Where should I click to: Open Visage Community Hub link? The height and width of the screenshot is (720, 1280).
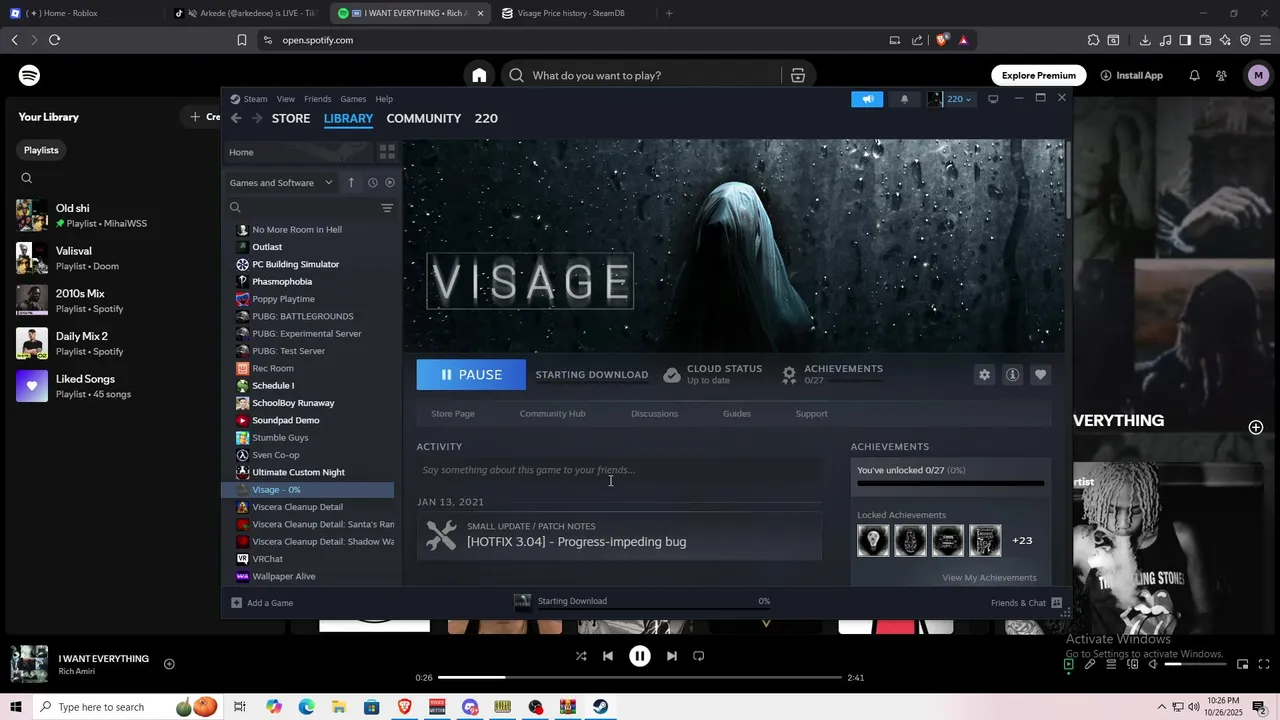(x=552, y=414)
